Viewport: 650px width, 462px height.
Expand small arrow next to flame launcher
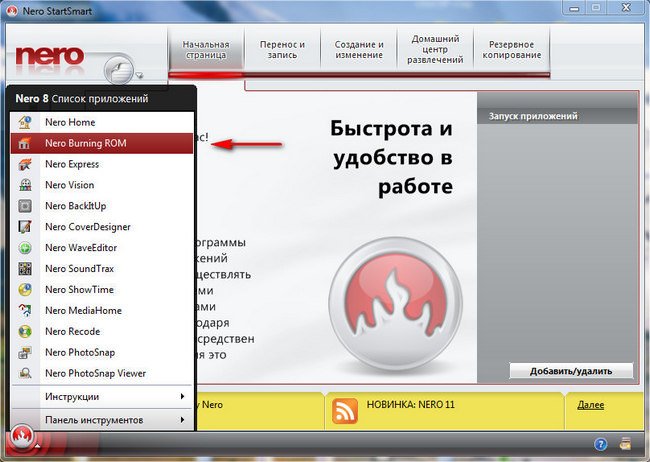coord(38,446)
